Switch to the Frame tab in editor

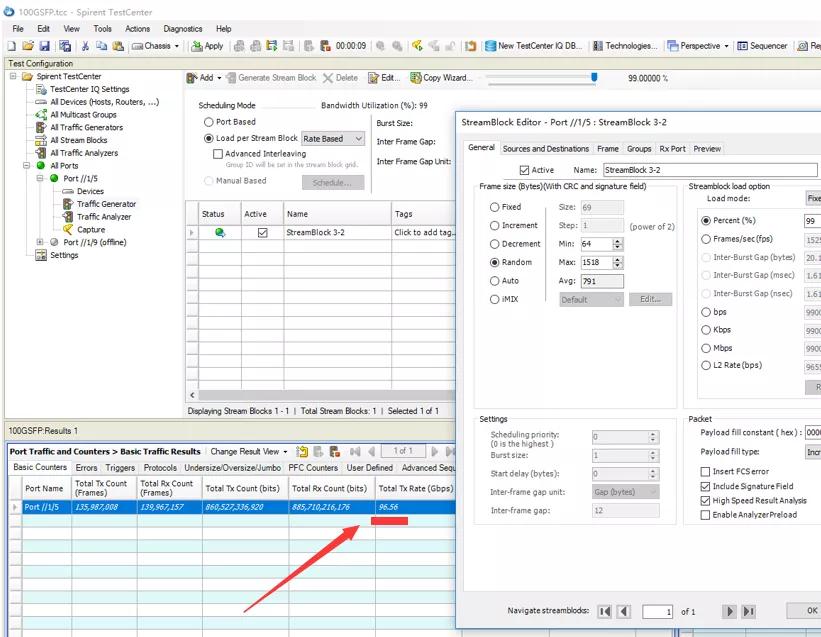click(x=608, y=149)
